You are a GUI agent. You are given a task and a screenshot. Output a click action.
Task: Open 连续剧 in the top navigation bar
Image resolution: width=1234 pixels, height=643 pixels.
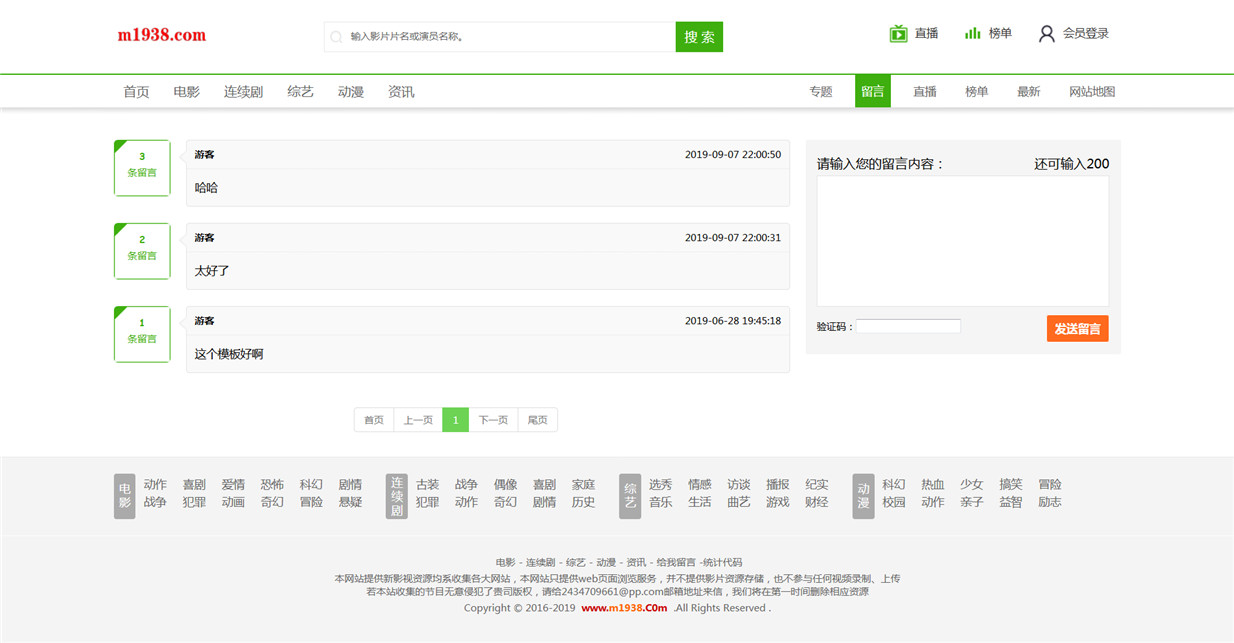pyautogui.click(x=243, y=92)
